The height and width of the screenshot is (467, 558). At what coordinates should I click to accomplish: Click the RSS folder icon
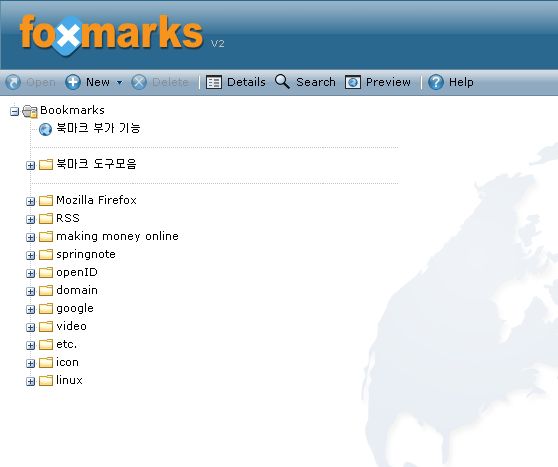[46, 219]
